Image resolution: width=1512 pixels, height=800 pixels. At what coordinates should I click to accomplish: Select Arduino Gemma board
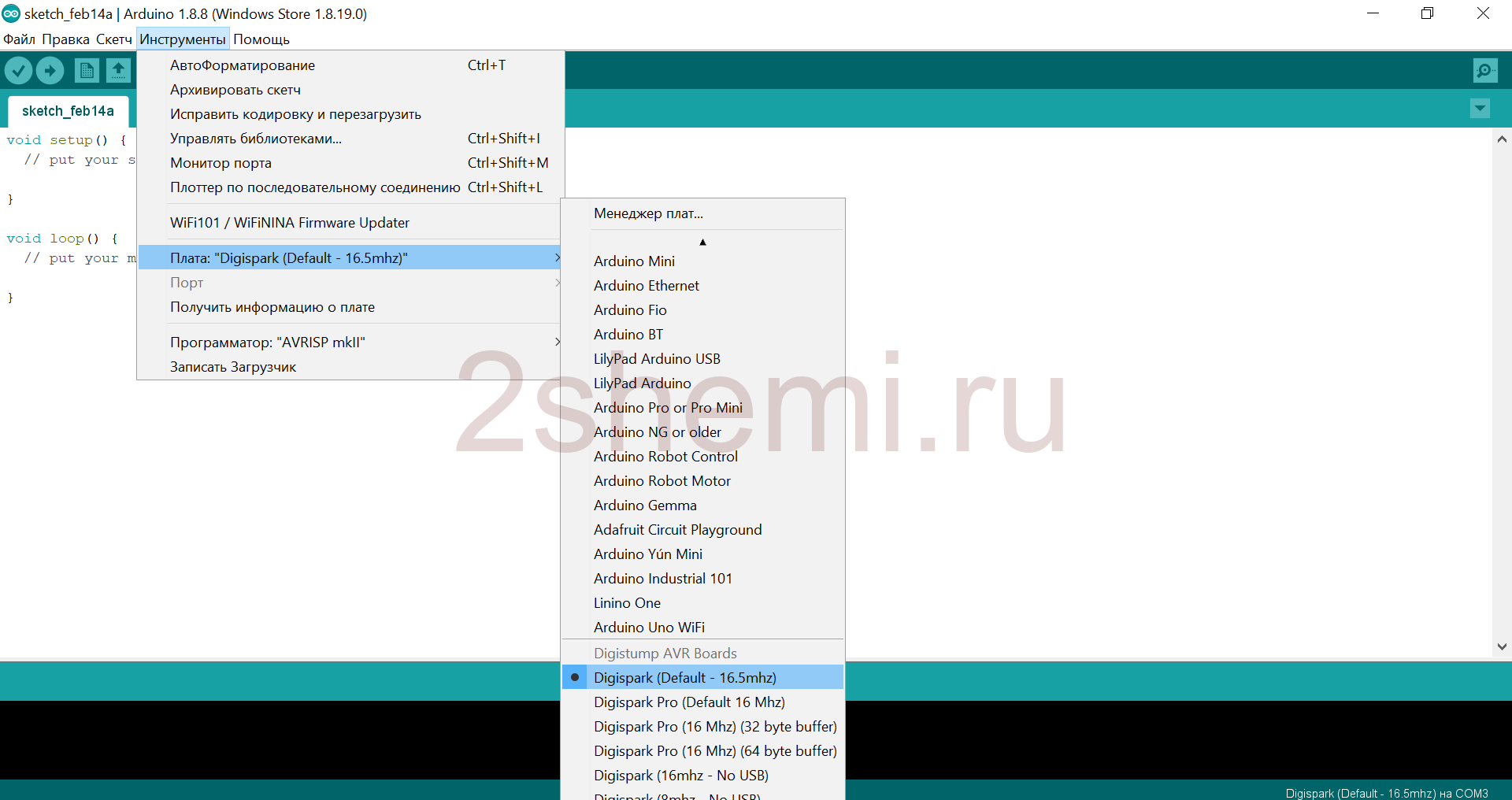tap(702, 506)
